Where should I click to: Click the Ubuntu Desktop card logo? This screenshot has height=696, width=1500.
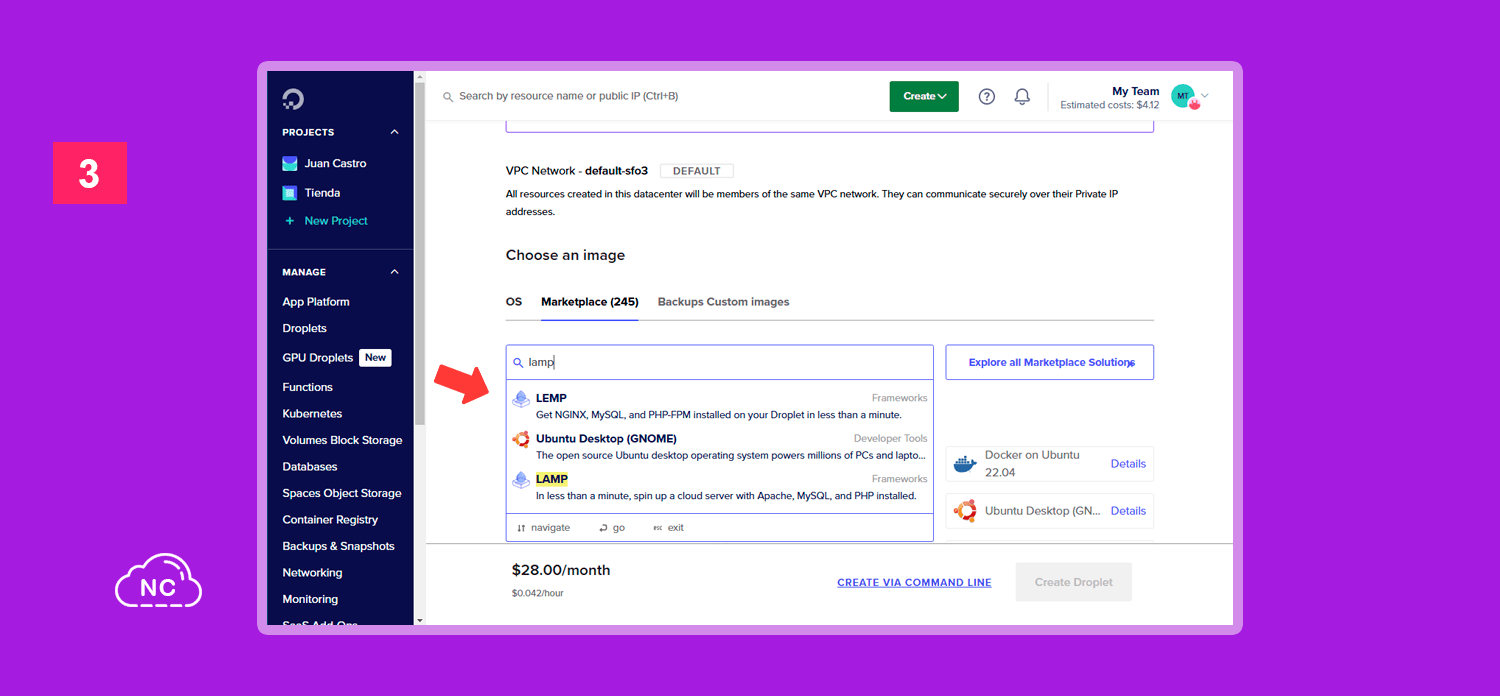point(965,511)
